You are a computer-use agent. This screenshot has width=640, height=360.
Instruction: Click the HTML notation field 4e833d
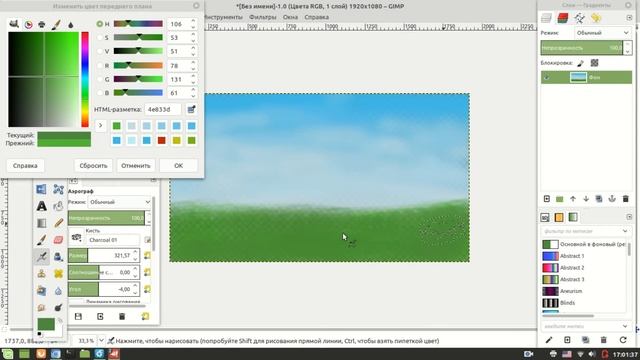tap(162, 109)
